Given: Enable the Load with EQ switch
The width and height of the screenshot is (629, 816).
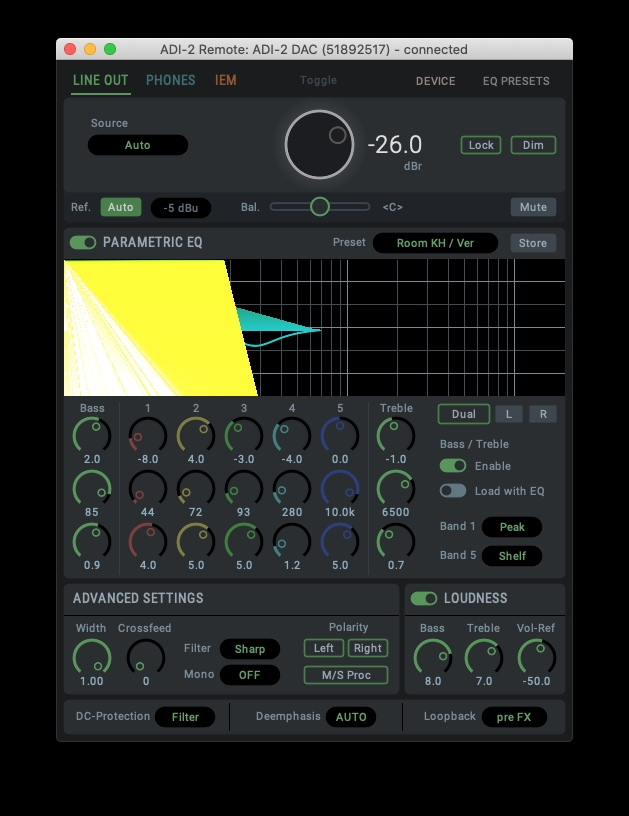Looking at the screenshot, I should (x=453, y=491).
